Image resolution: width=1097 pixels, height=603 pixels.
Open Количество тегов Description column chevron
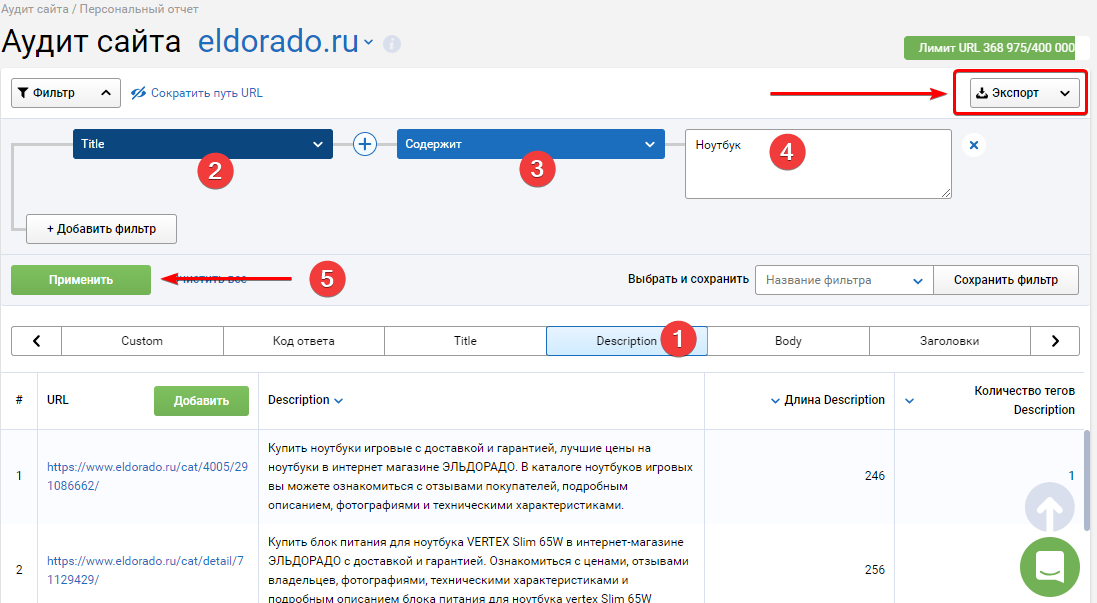click(x=910, y=401)
